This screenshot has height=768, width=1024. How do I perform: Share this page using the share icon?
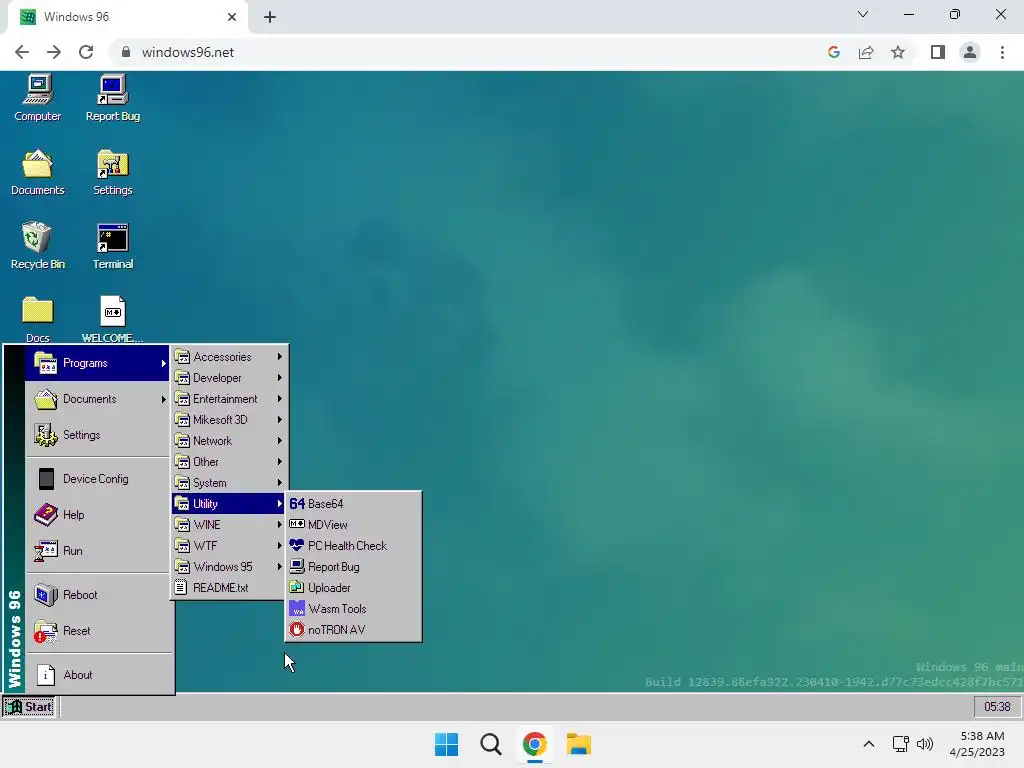tap(866, 52)
